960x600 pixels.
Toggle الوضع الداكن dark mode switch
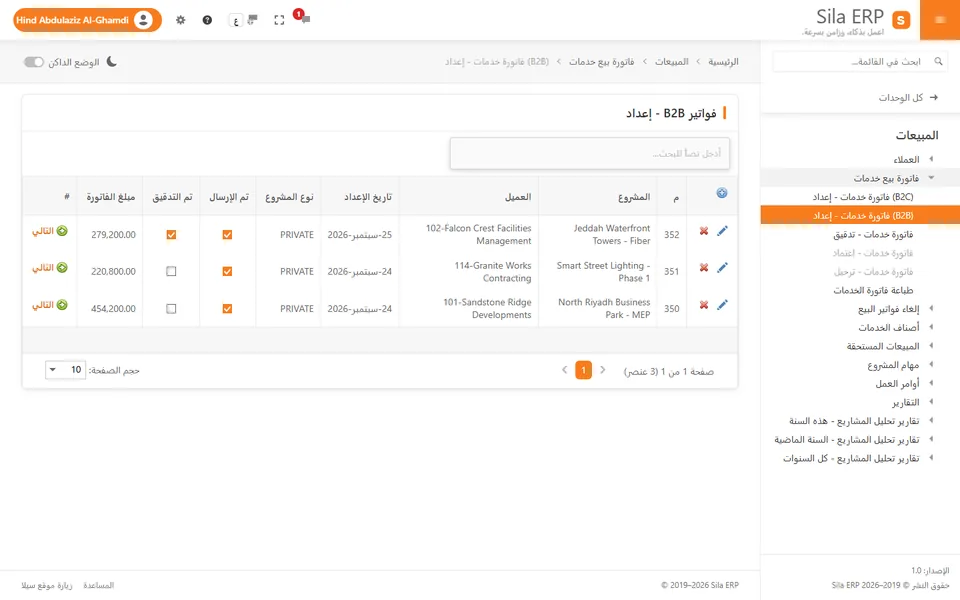[34, 62]
